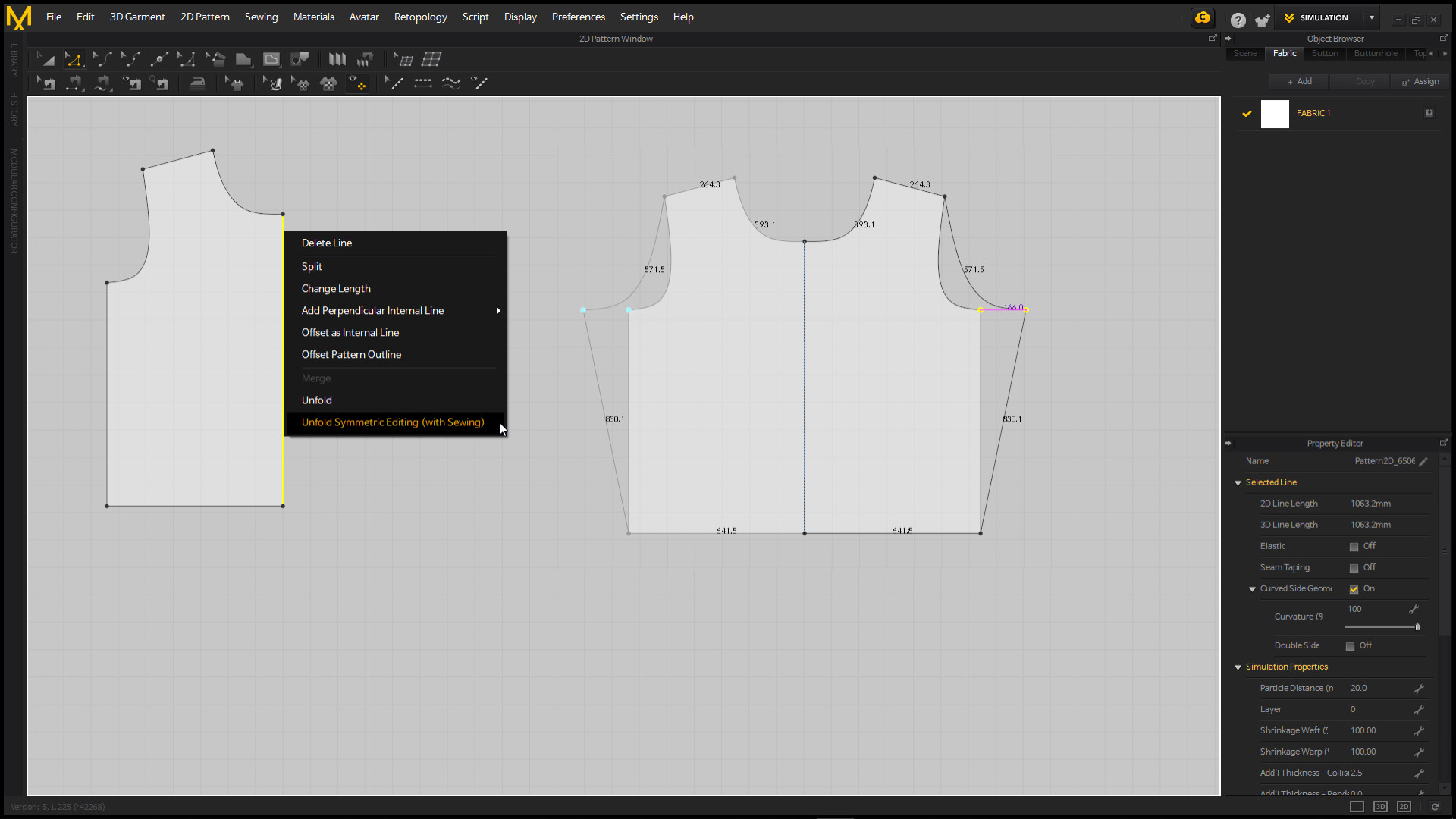Click the pencil icon beside Pattern2D name
Image resolution: width=1456 pixels, height=819 pixels.
[x=1424, y=461]
